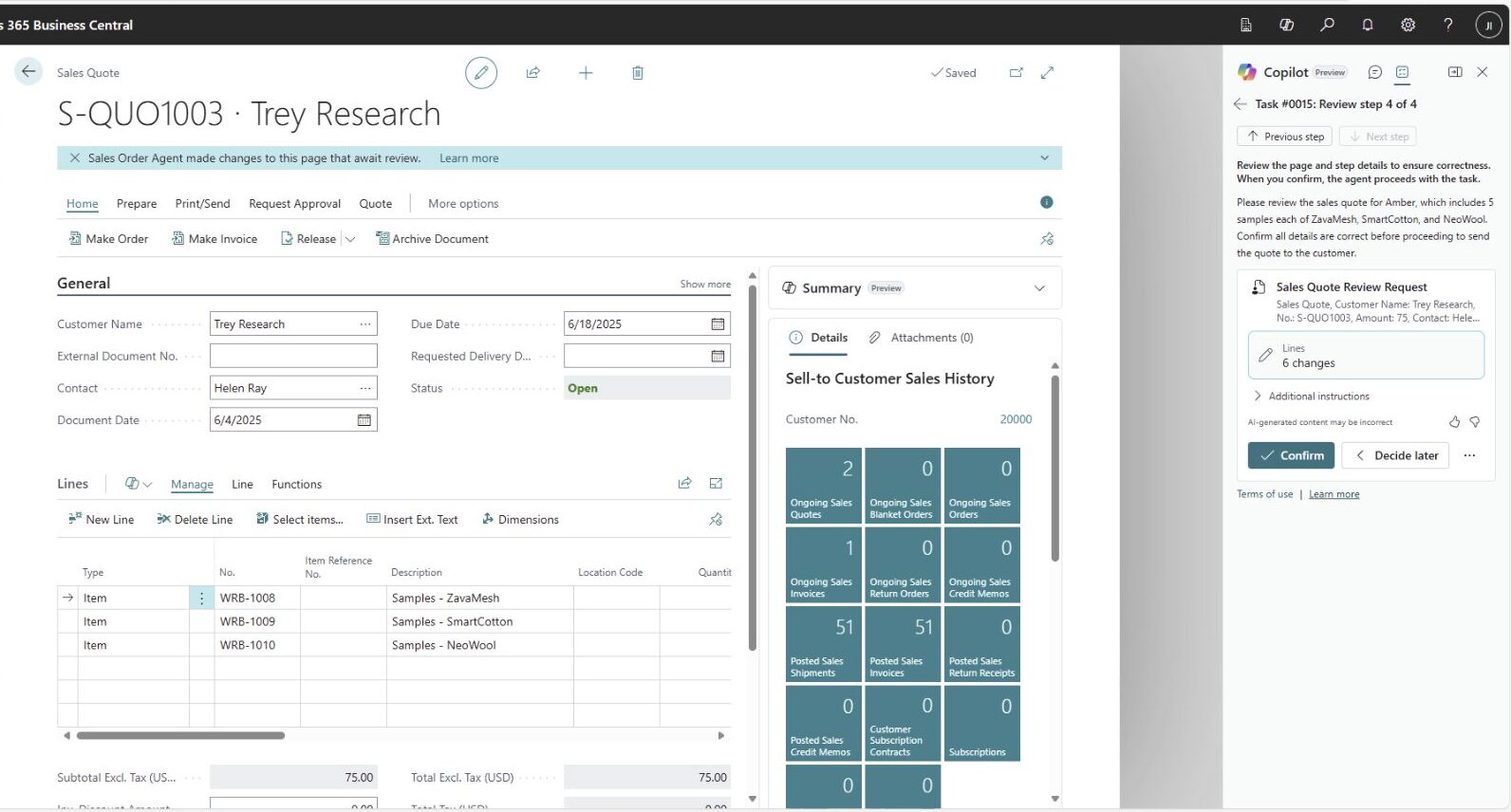1511x812 pixels.
Task: Open the settings gear in header
Action: pos(1408,25)
